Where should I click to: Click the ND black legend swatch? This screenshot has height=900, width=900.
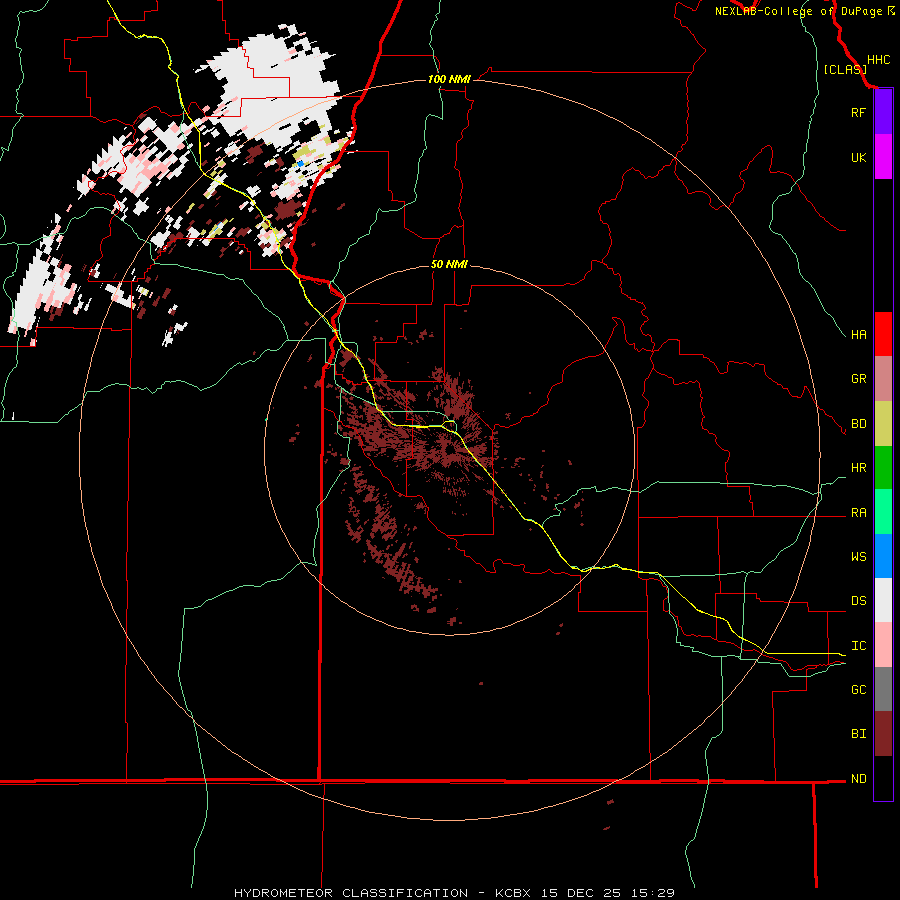click(x=883, y=778)
